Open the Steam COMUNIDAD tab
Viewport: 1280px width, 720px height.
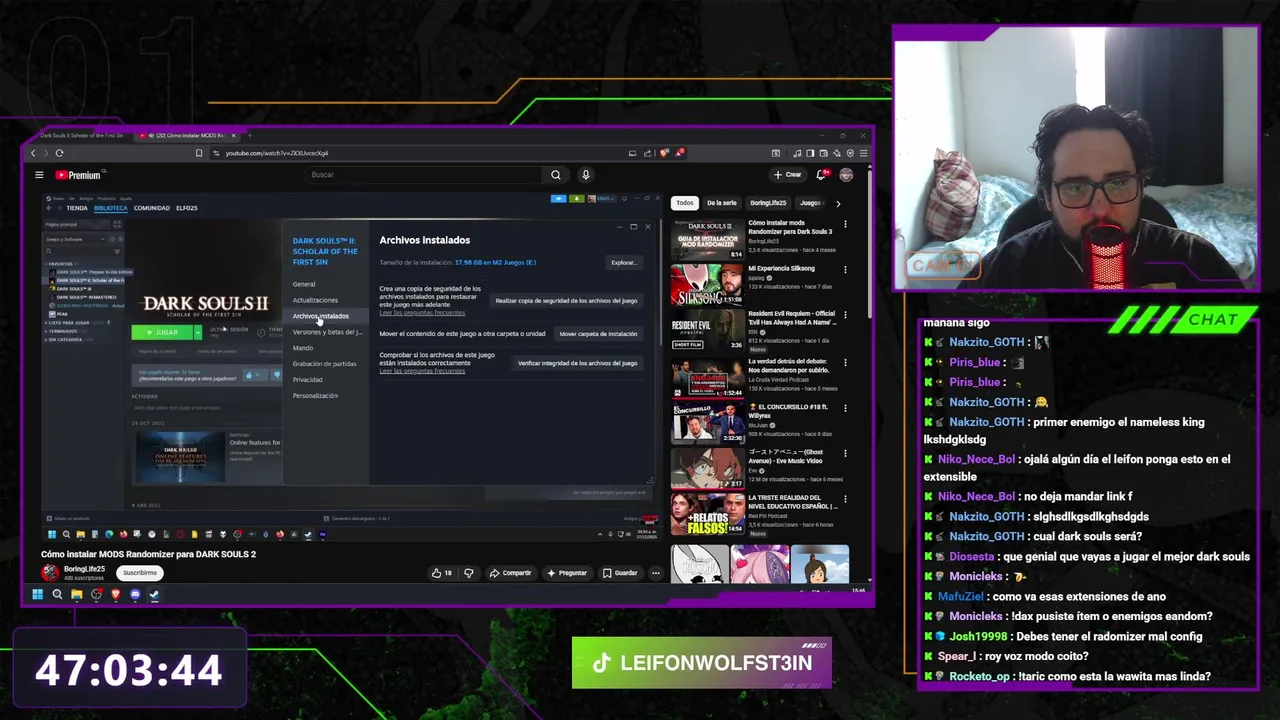[152, 208]
